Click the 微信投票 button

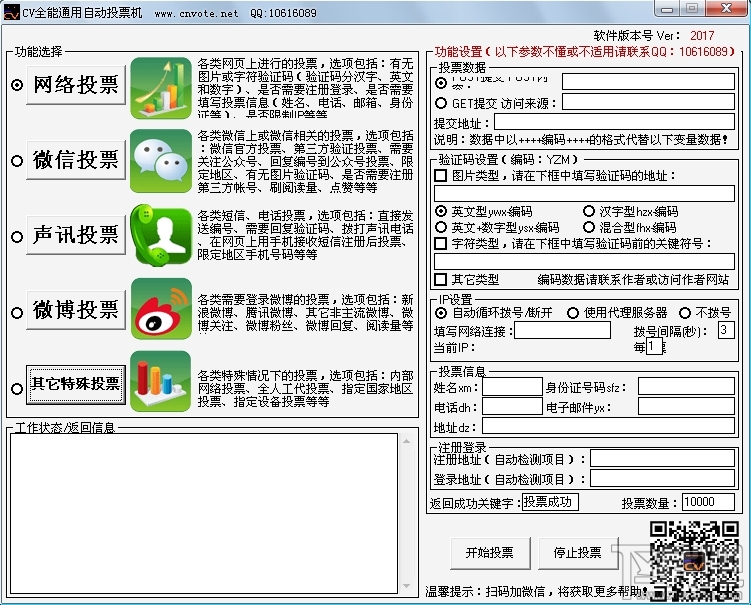point(76,160)
